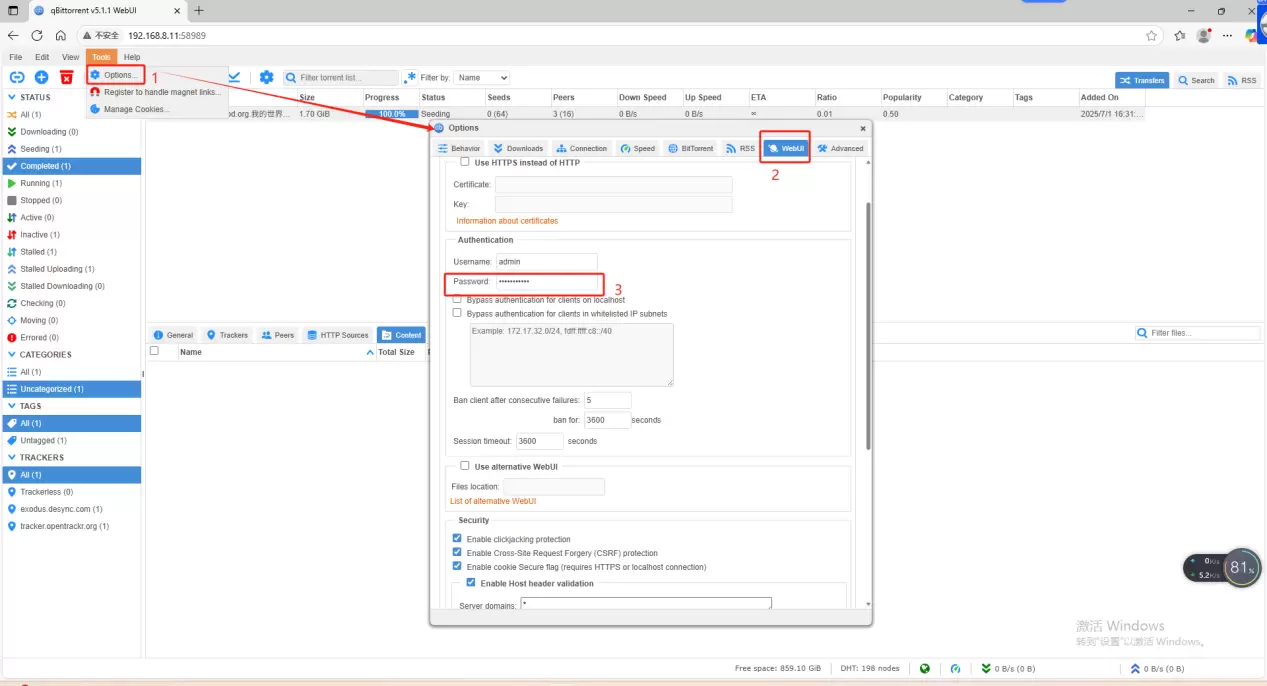Viewport: 1267px width, 686px height.
Task: Collapse the CATEGORIES sidebar section
Action: tap(12, 354)
